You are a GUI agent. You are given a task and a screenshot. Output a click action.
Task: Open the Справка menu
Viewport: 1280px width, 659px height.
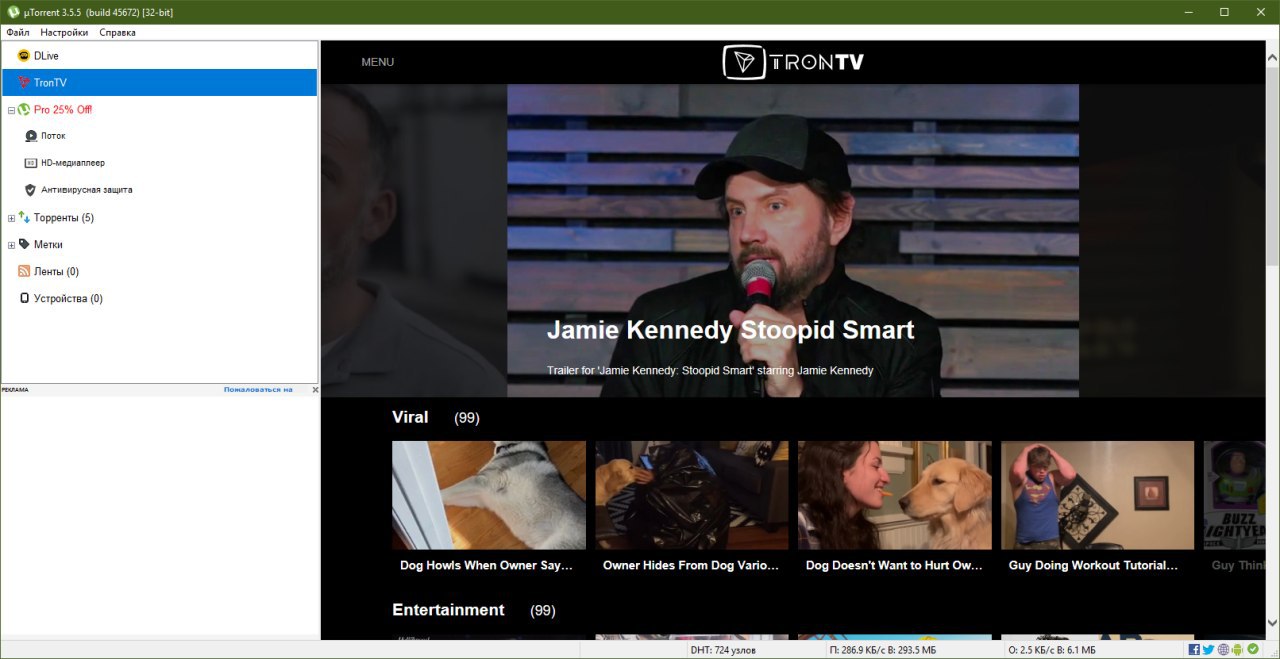117,32
